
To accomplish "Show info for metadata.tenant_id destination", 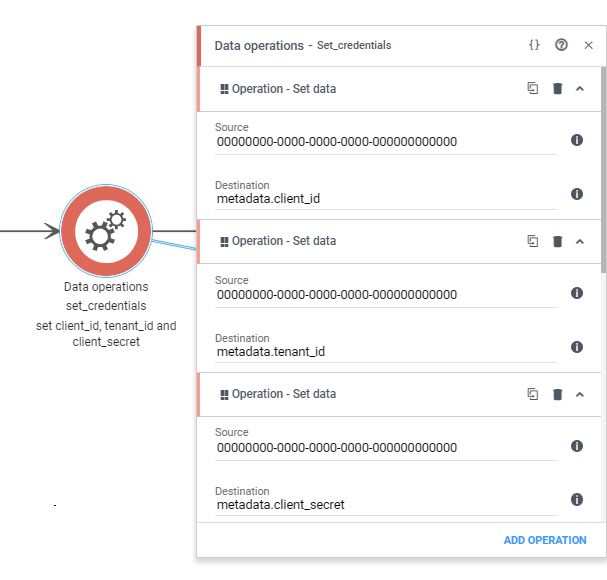I will point(577,347).
